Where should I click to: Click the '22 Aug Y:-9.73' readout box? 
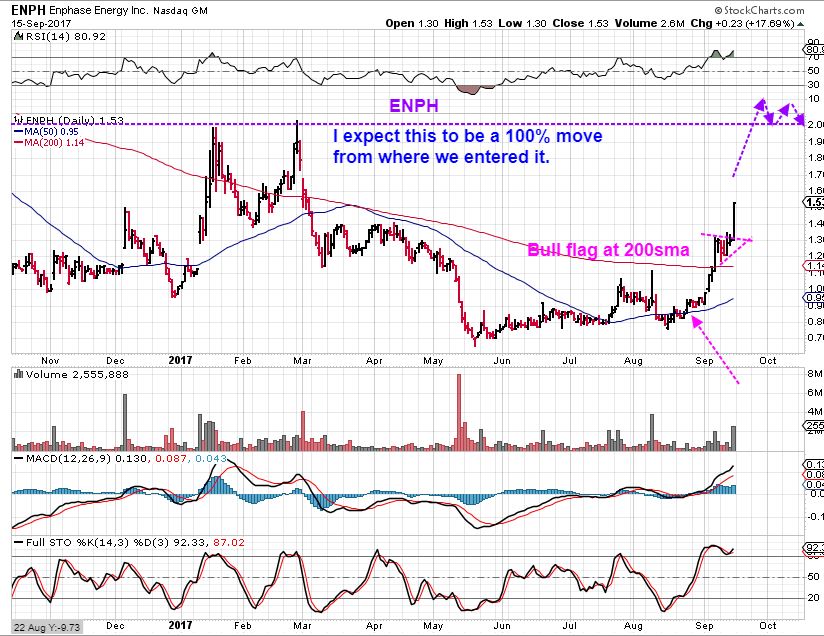tap(47, 627)
